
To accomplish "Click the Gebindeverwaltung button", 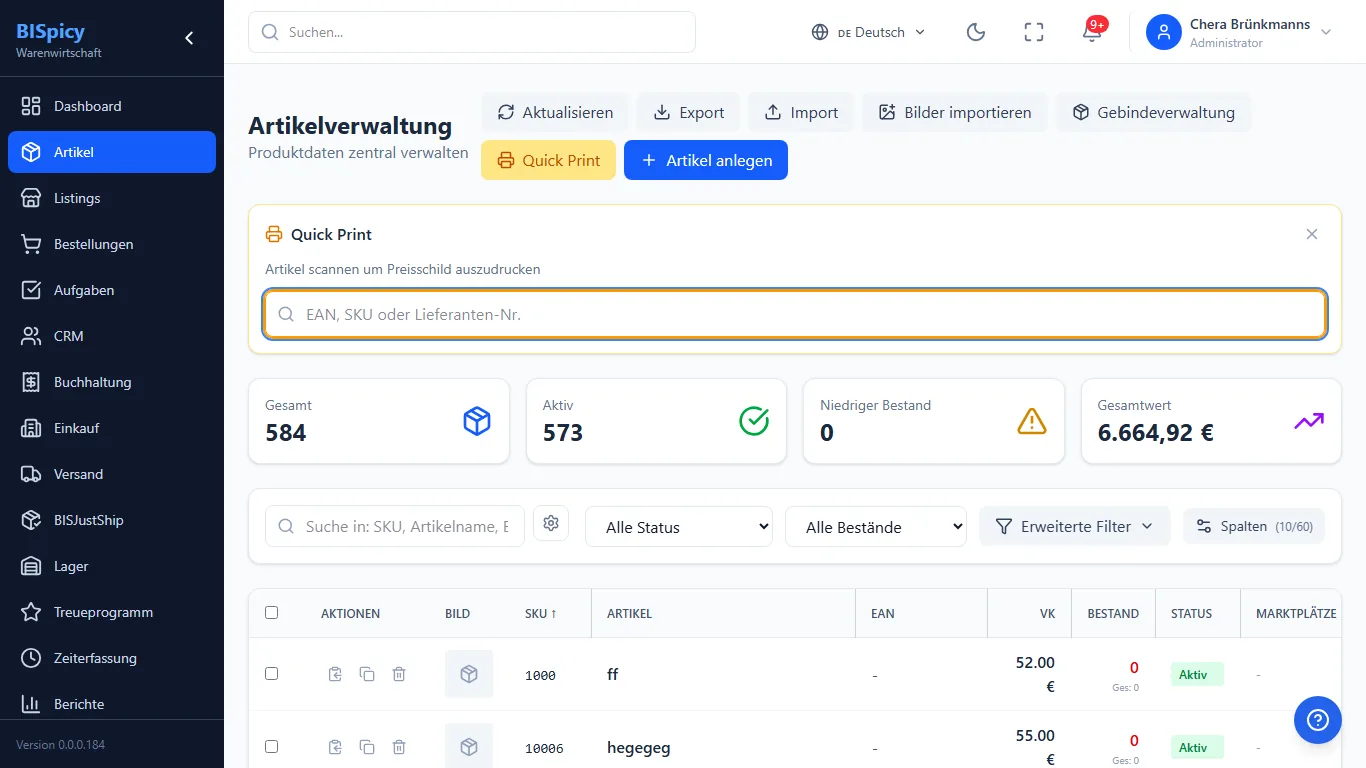I will pos(1153,112).
